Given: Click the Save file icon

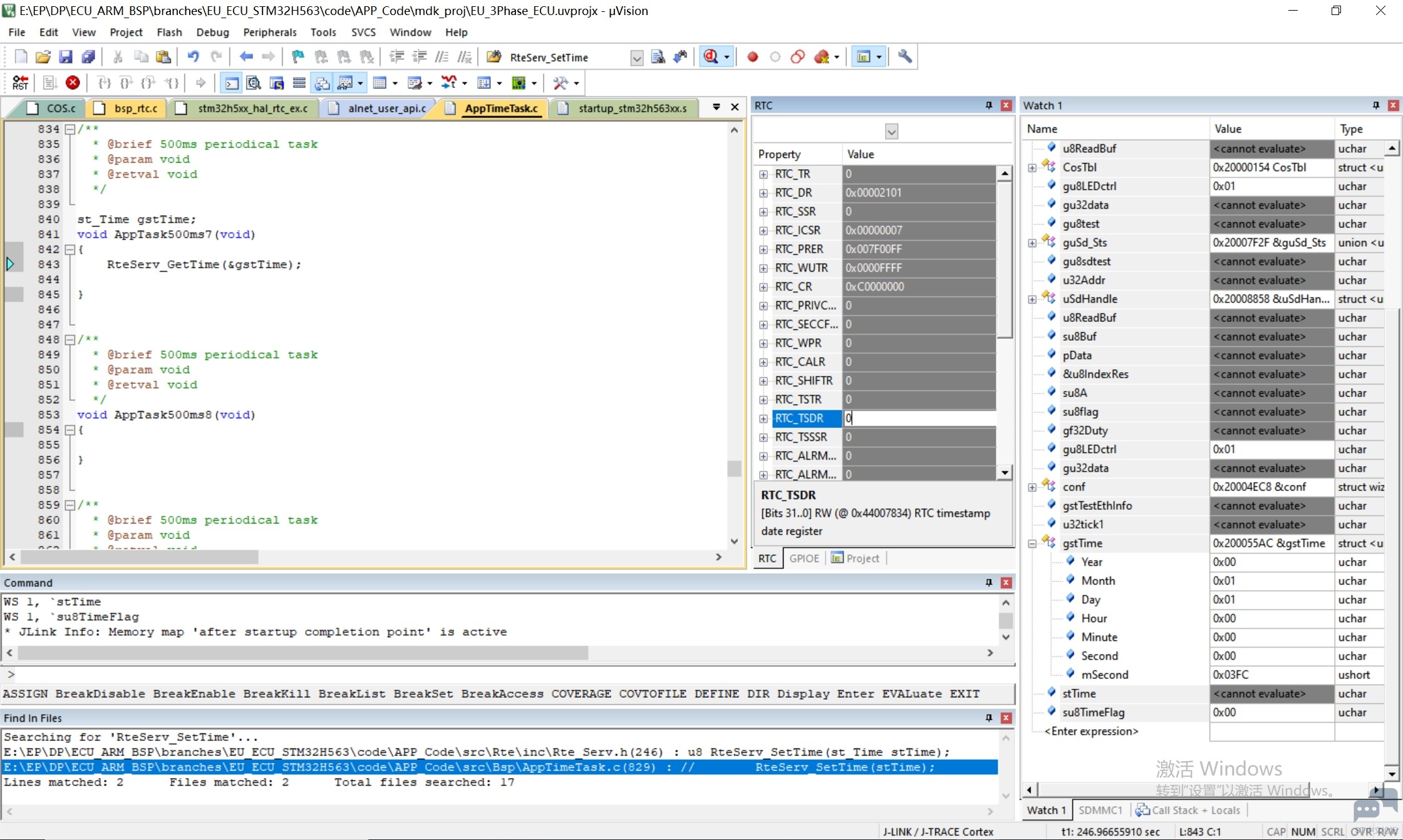Looking at the screenshot, I should pos(65,57).
